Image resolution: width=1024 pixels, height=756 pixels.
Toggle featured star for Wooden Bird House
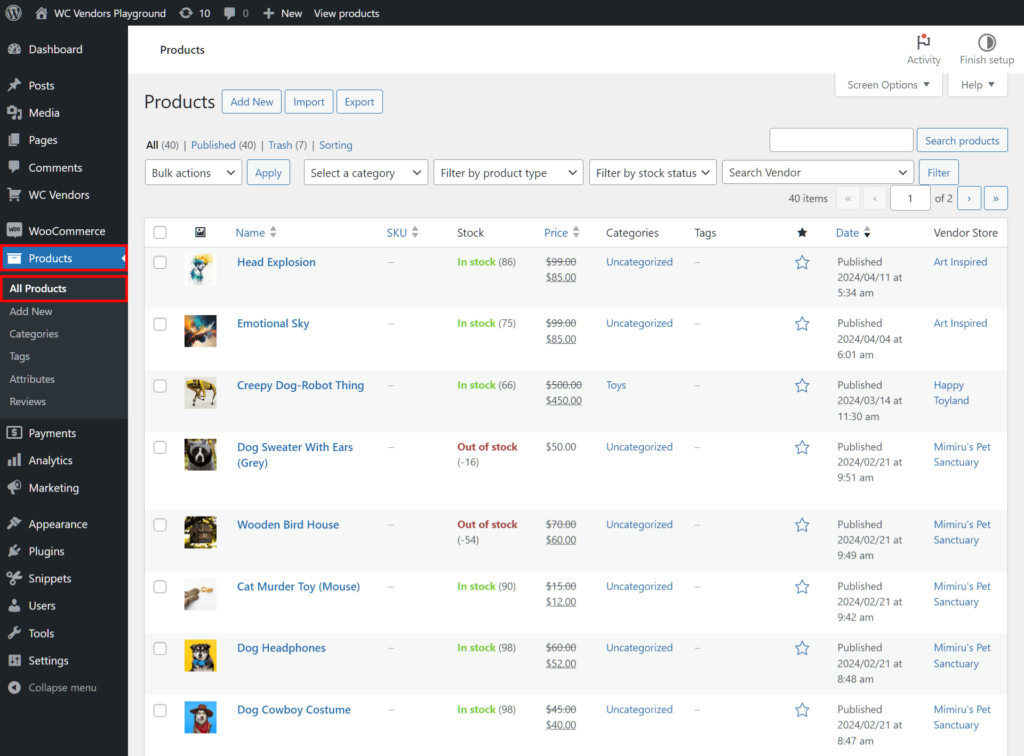(x=802, y=525)
